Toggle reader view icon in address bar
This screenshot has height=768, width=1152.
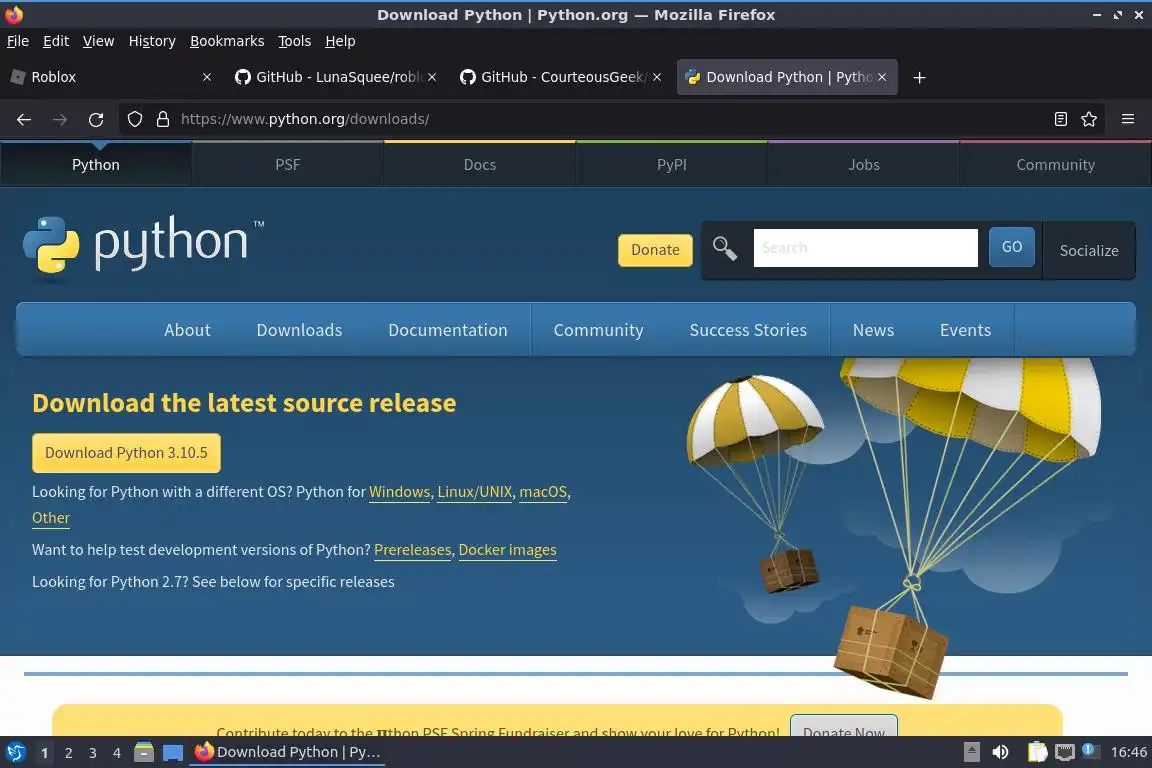click(x=1060, y=119)
